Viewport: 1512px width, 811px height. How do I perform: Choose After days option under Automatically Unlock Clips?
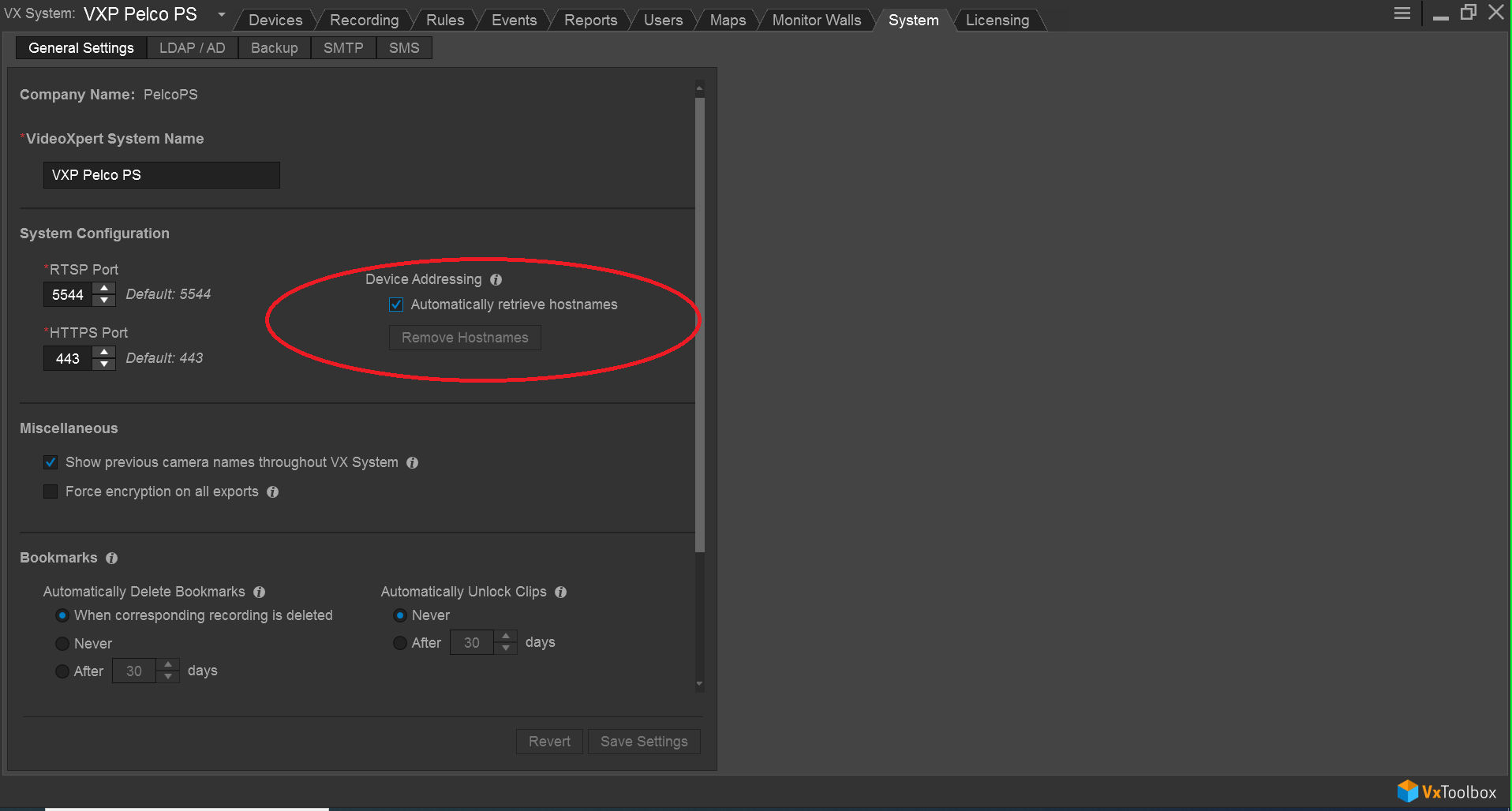pos(399,642)
